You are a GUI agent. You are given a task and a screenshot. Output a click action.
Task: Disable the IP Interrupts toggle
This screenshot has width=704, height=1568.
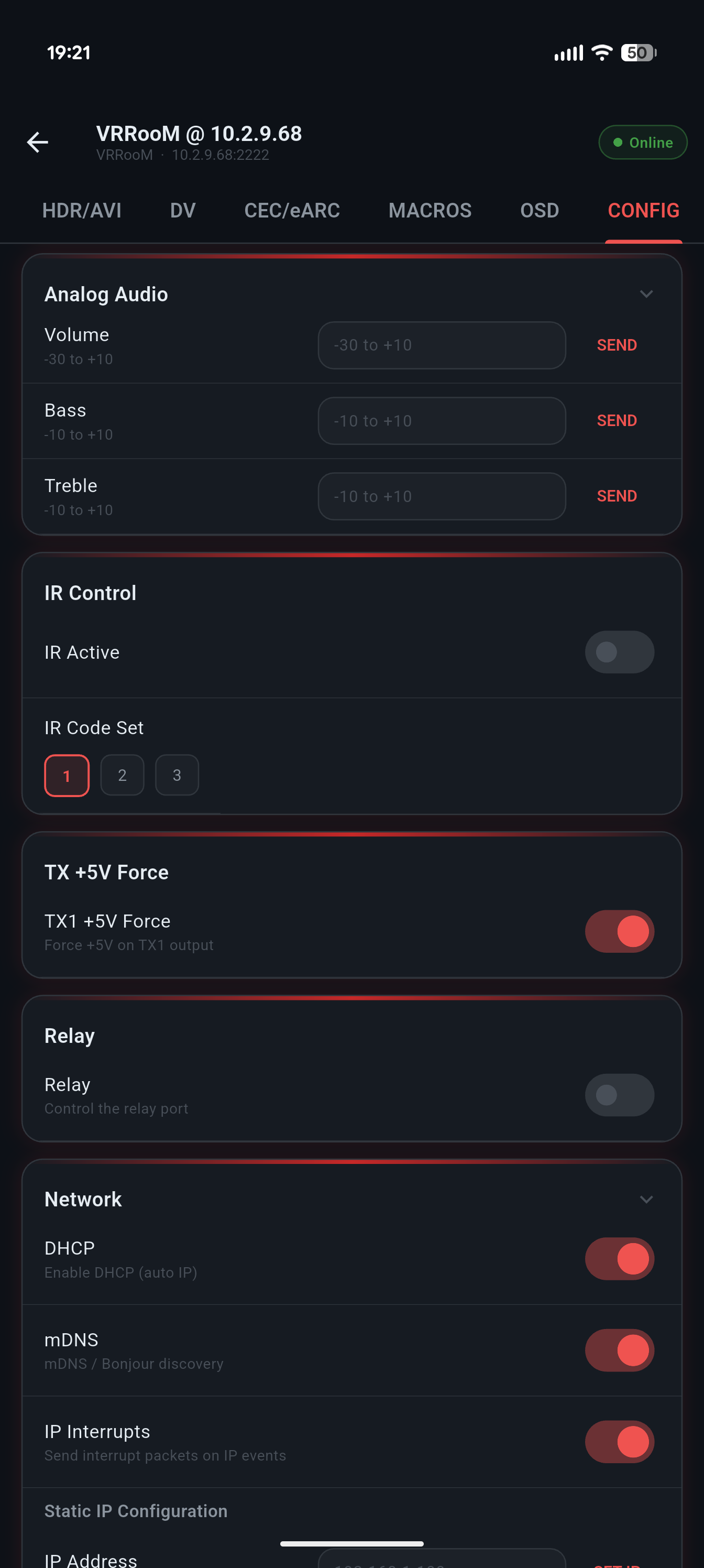pyautogui.click(x=620, y=1442)
